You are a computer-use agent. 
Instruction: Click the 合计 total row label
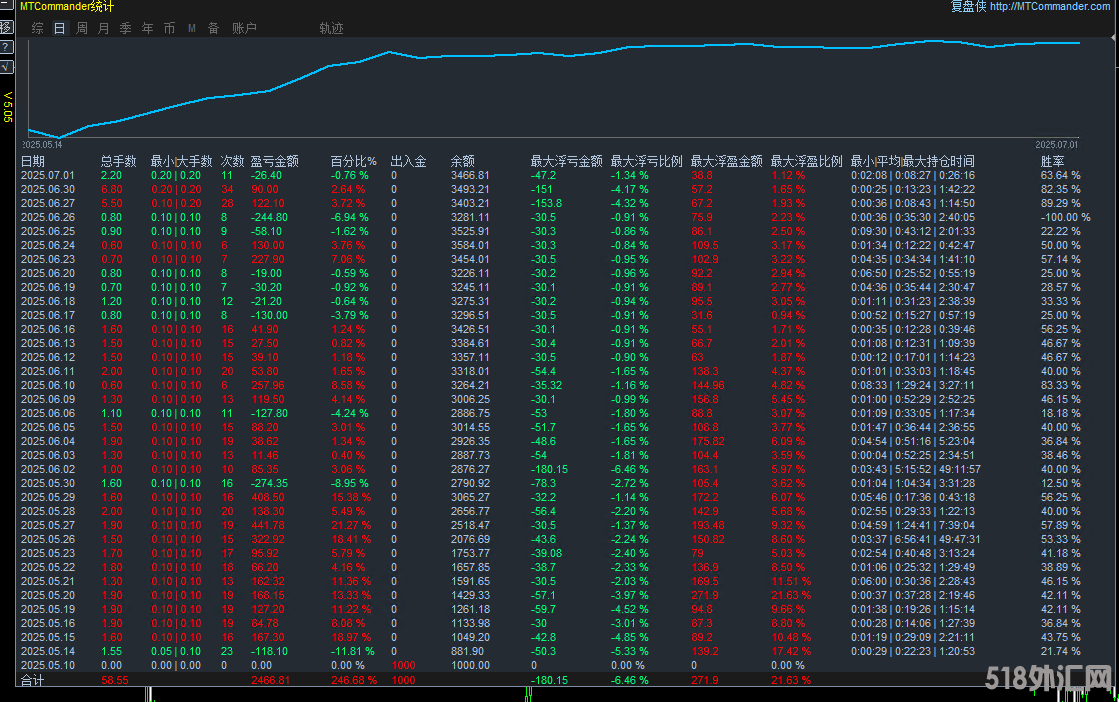pos(33,681)
